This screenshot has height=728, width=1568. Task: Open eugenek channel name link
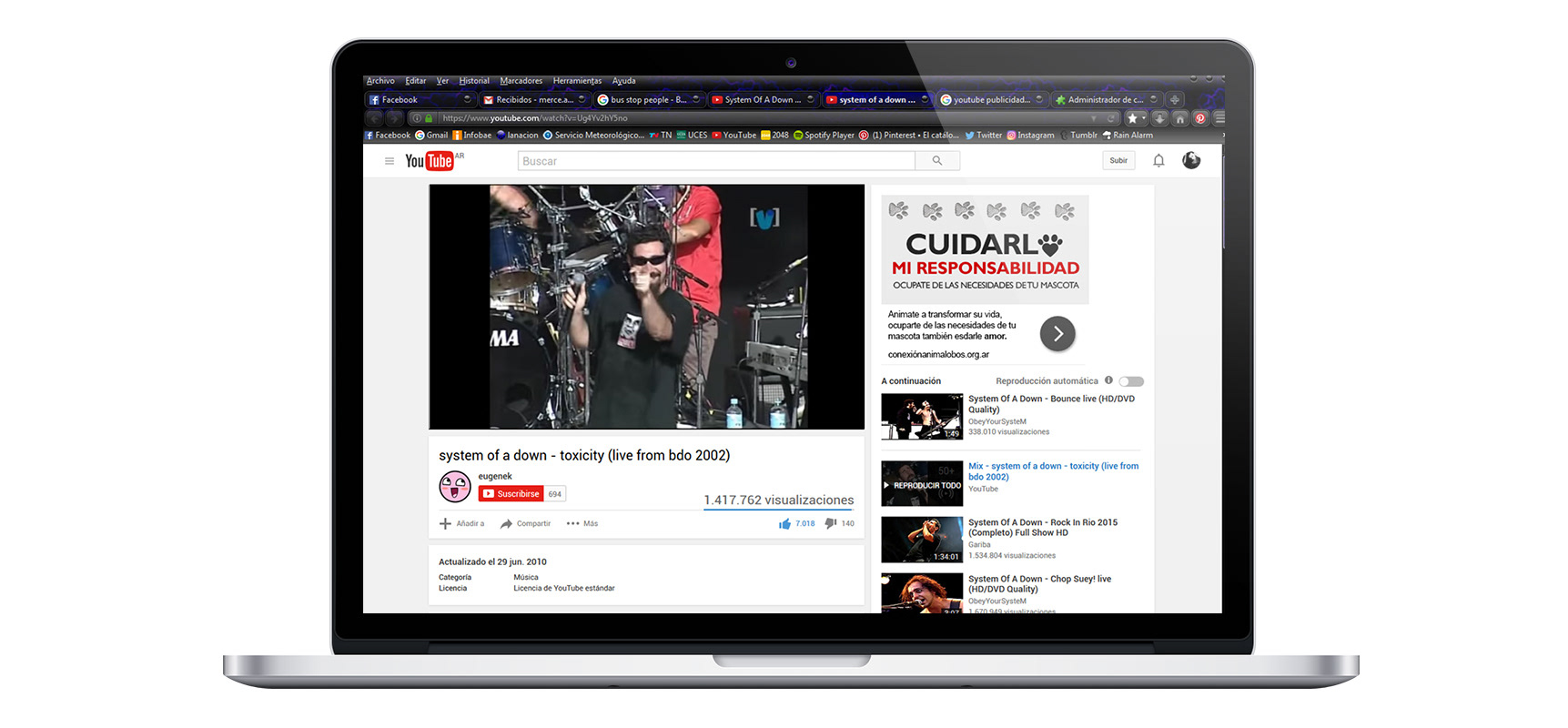(495, 476)
